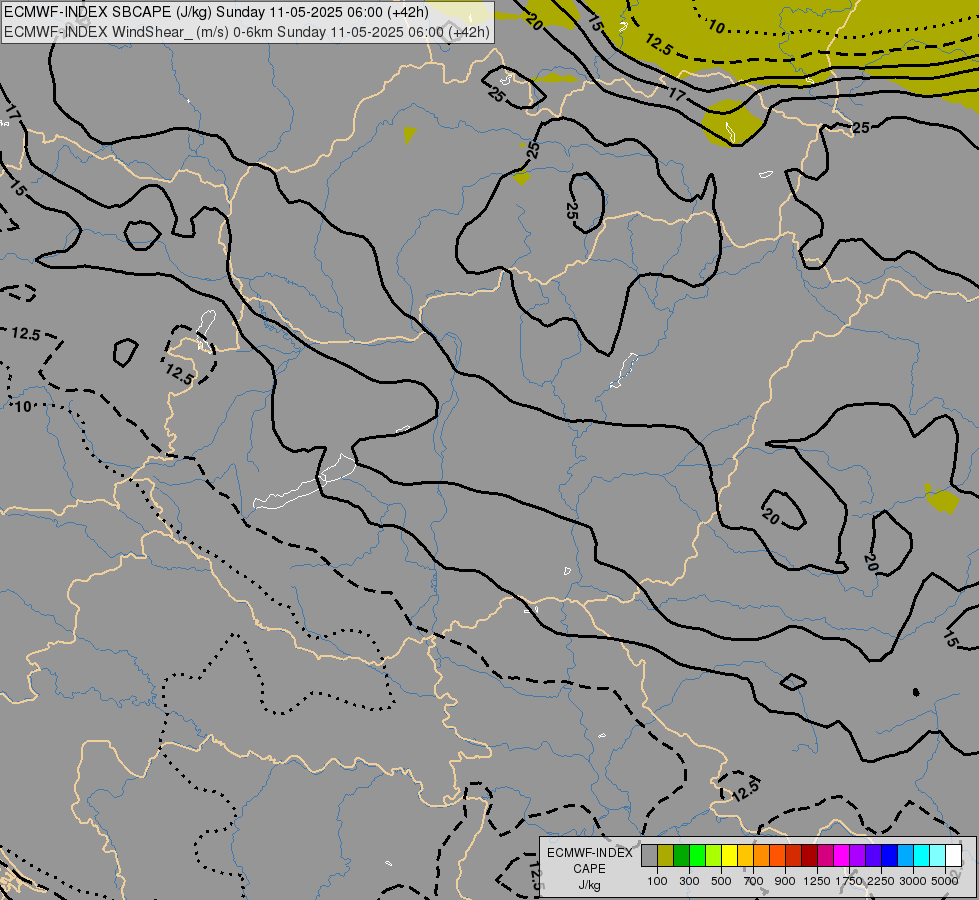Pick the pure yellow legend swatch

tap(729, 856)
